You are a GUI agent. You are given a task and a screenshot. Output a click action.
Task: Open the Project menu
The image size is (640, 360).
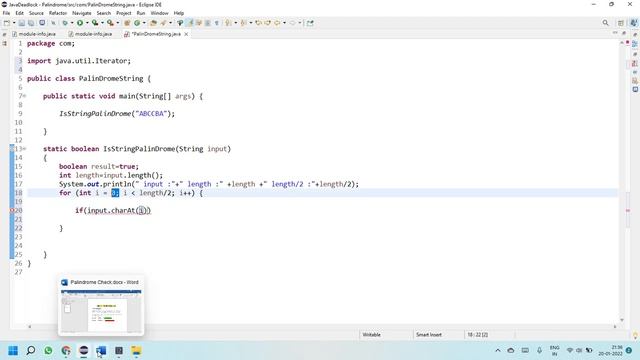point(123,13)
